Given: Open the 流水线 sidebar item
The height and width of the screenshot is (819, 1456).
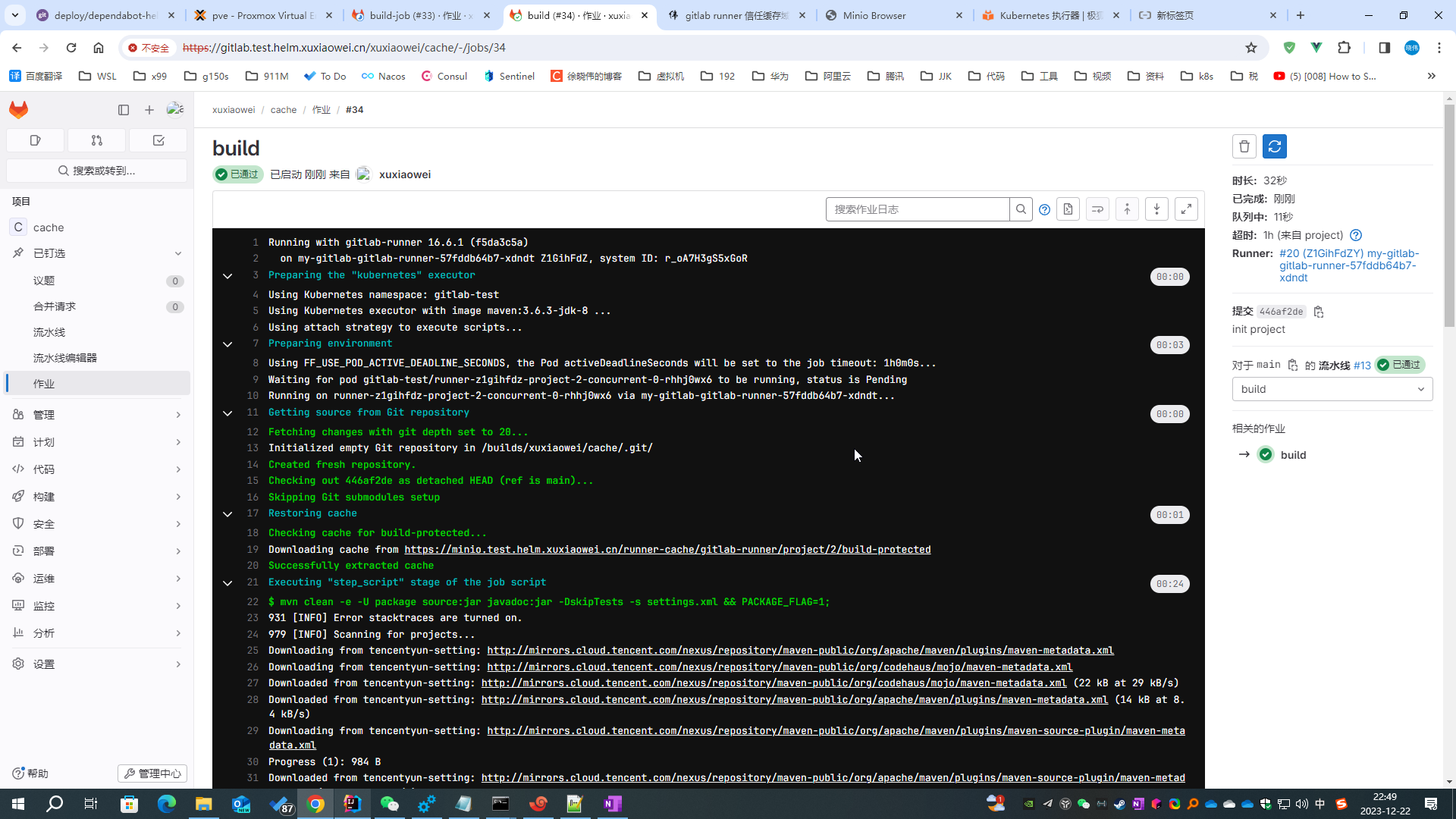Looking at the screenshot, I should click(49, 332).
